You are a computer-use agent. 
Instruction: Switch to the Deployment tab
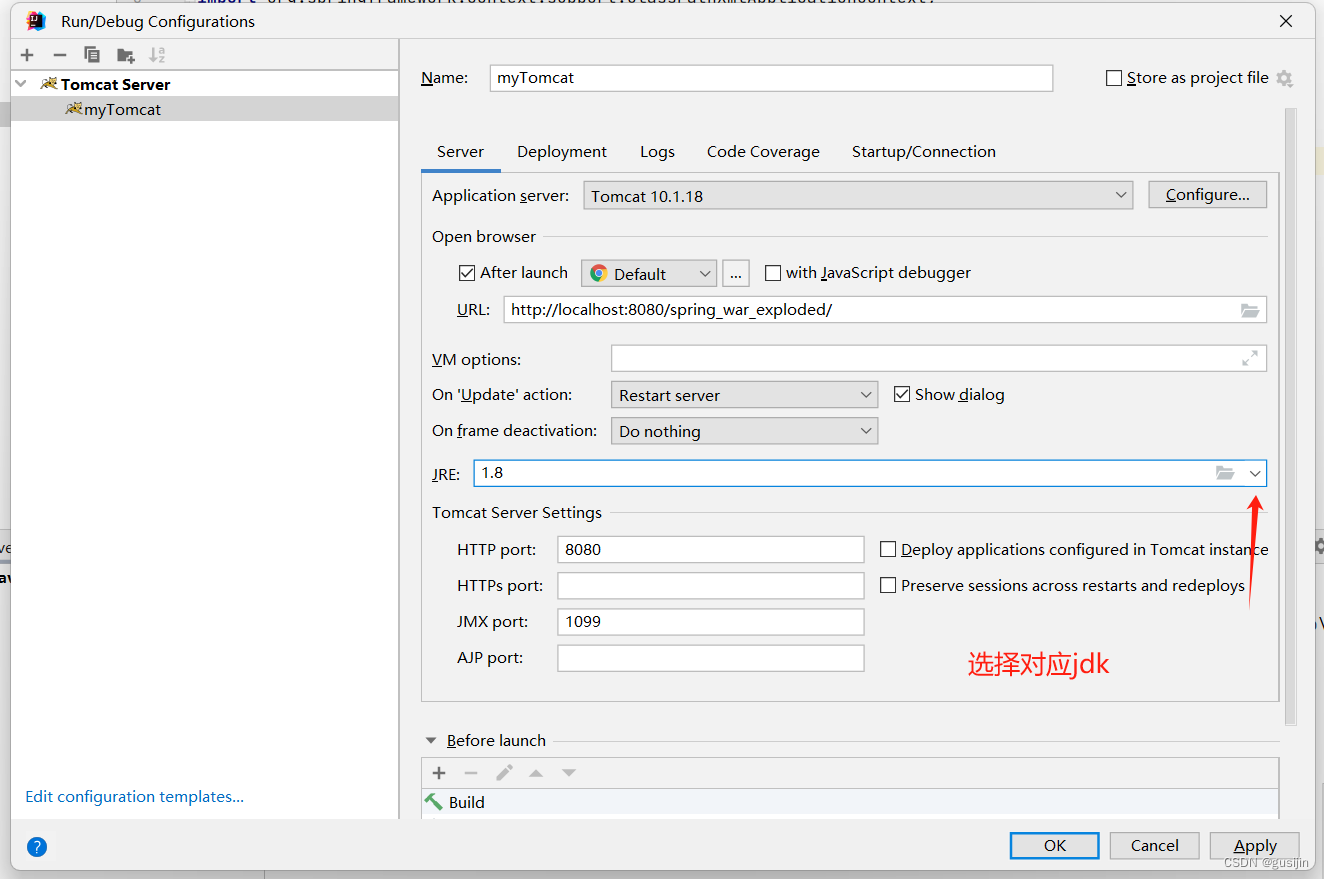(x=562, y=151)
